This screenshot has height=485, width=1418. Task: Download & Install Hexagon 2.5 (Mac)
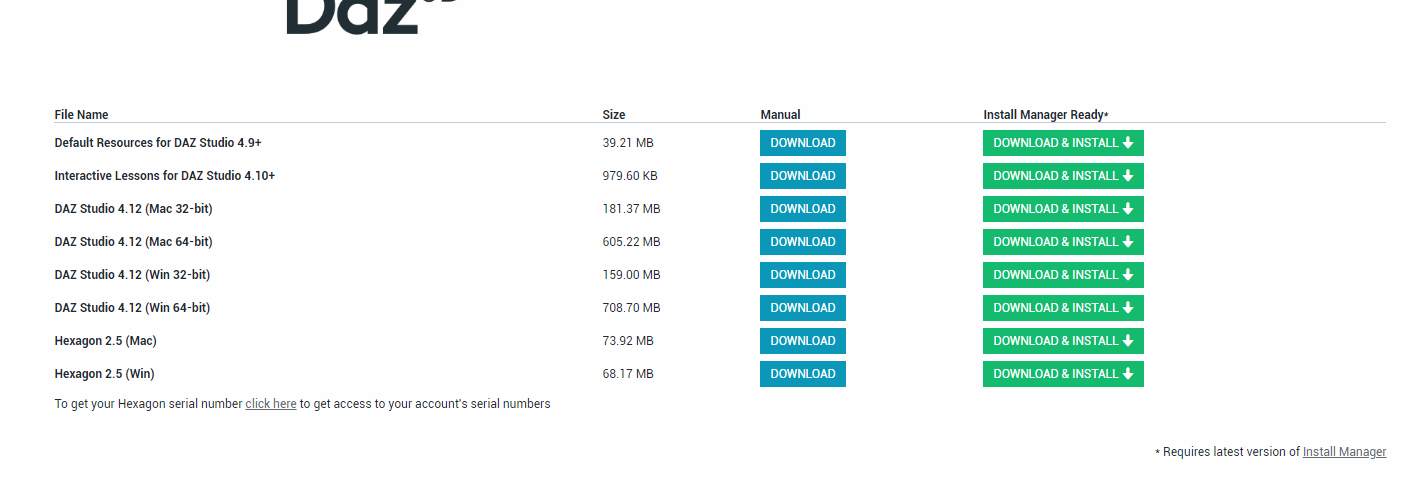click(x=1063, y=341)
